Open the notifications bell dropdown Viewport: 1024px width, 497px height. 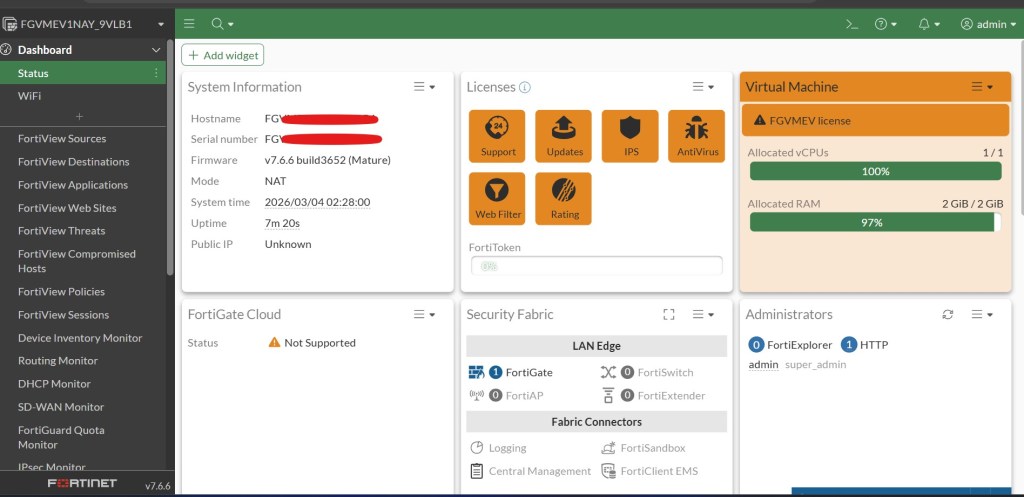(x=928, y=24)
